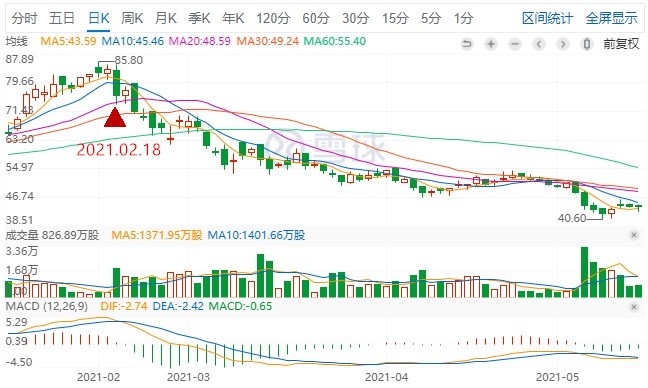Click the 2021-02 date axis label
This screenshot has height=388, width=648.
tap(98, 377)
